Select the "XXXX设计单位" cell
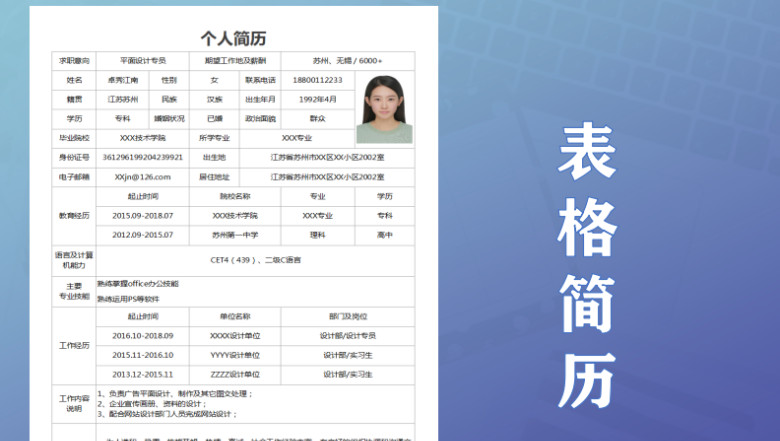Image resolution: width=780 pixels, height=441 pixels. tap(235, 336)
